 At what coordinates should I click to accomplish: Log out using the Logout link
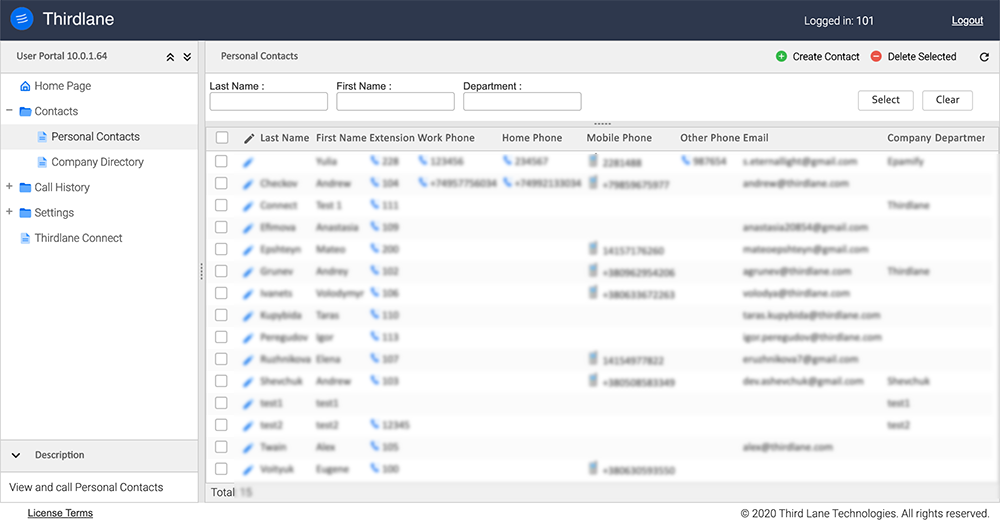tap(967, 20)
